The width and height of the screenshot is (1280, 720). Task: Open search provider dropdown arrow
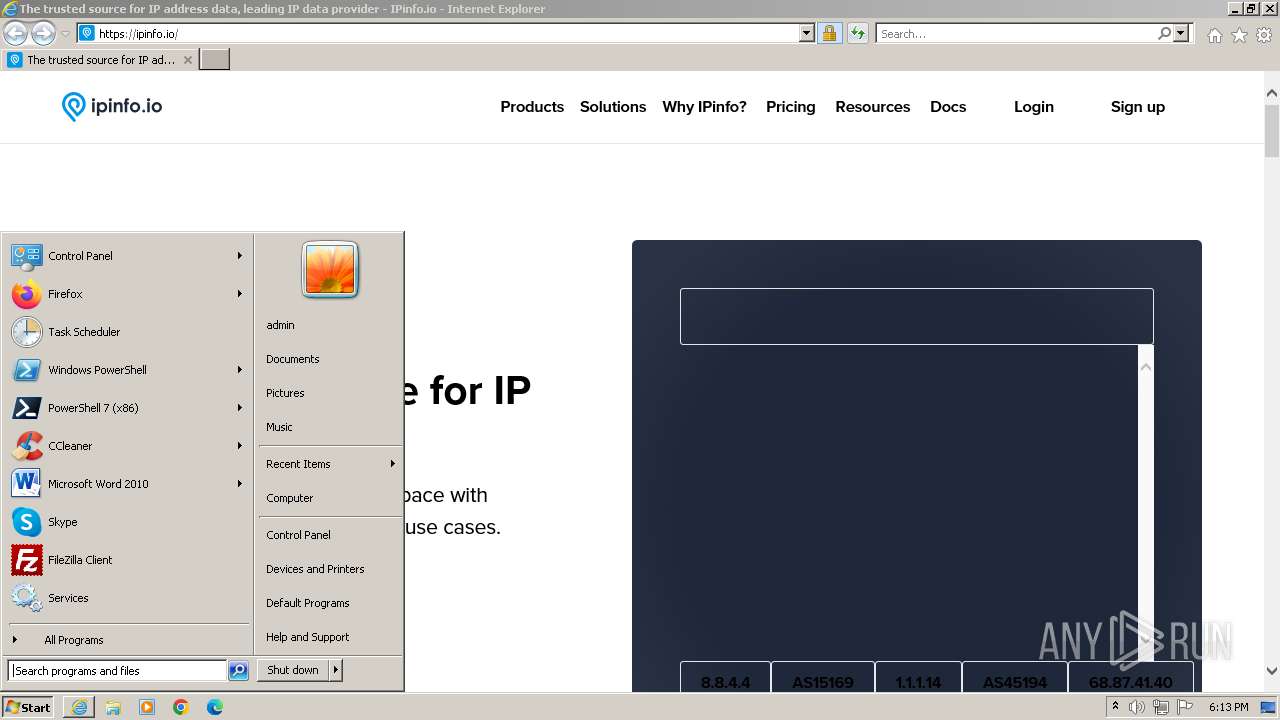coord(1181,33)
